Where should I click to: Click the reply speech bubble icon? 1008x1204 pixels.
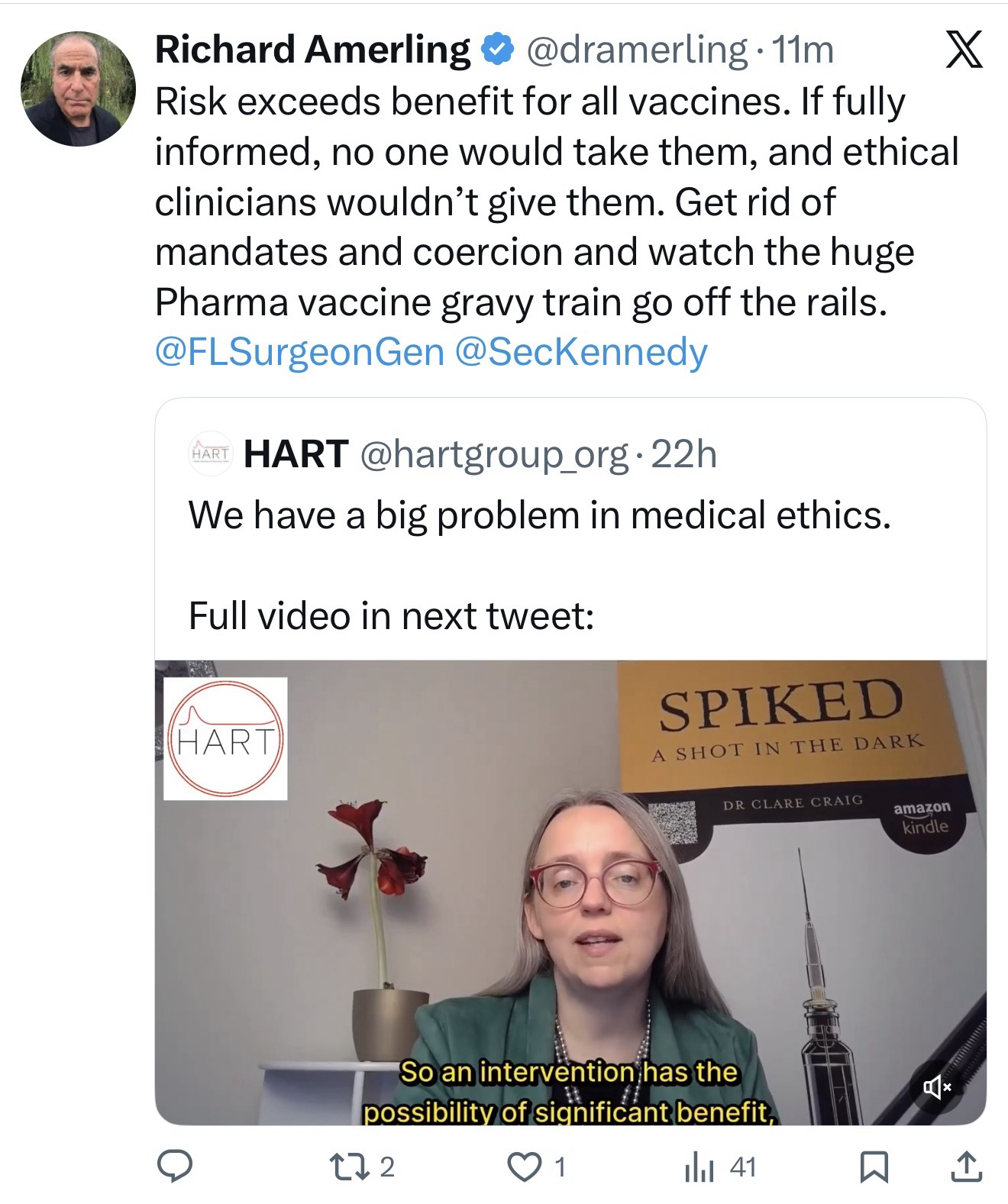click(174, 1166)
